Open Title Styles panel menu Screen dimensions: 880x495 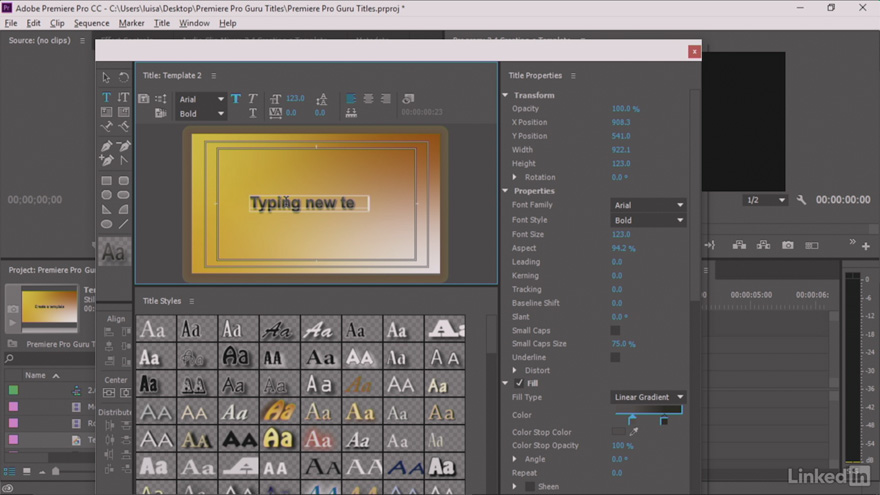[192, 301]
